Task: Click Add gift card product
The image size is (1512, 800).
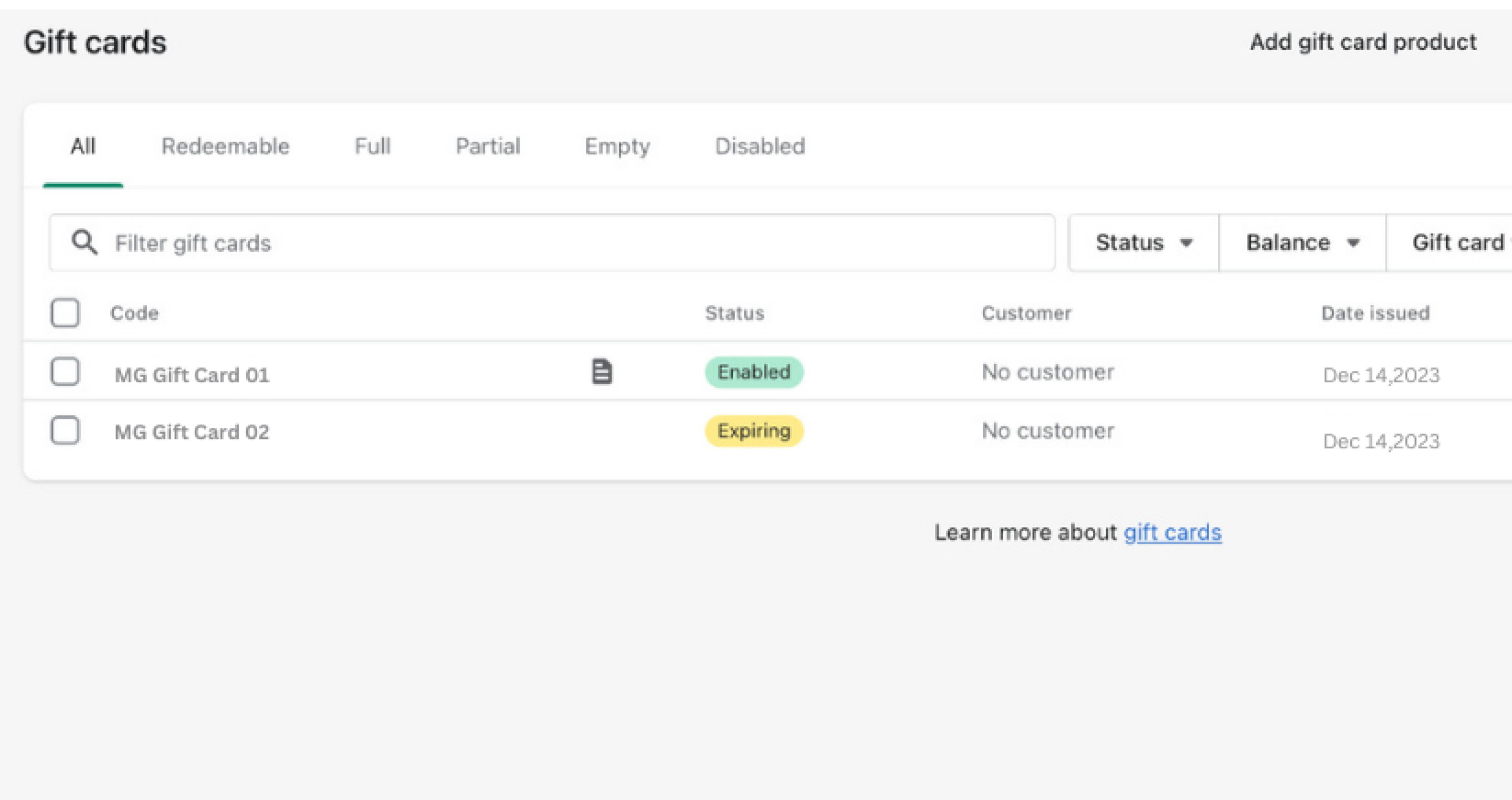Action: click(x=1363, y=43)
